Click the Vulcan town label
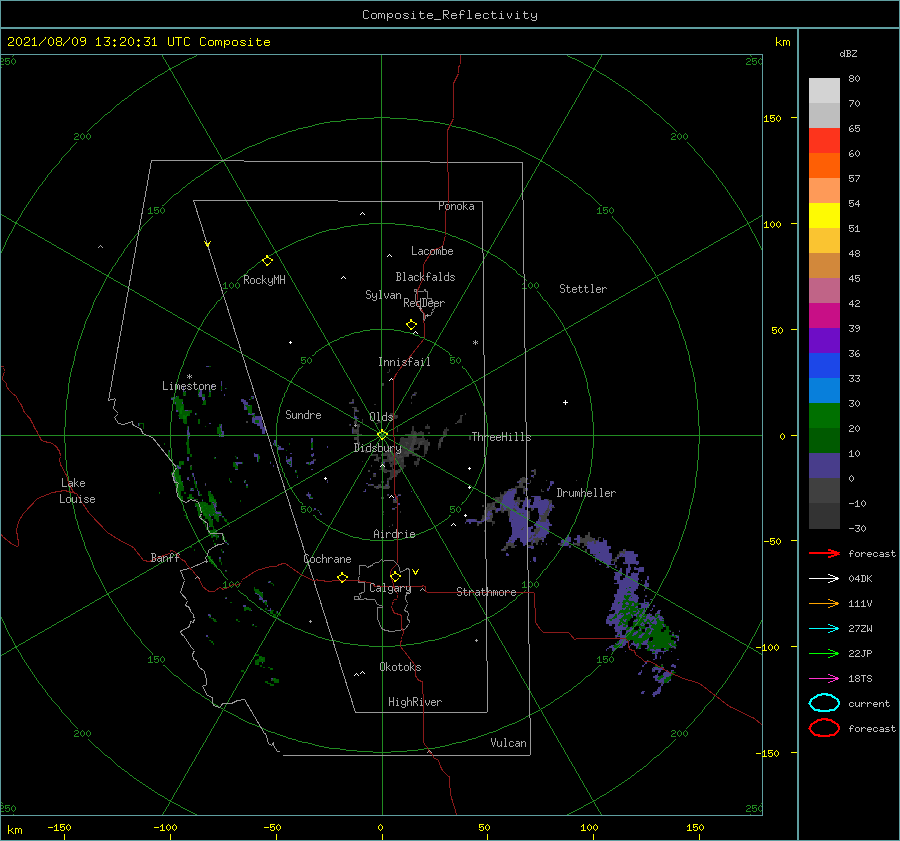The width and height of the screenshot is (900, 841). [x=508, y=743]
